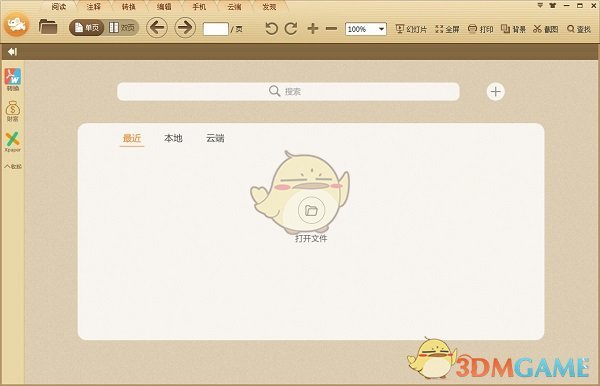Screen dimensions: 600x386
Task: Select the 本地 local files tab
Action: coord(173,138)
